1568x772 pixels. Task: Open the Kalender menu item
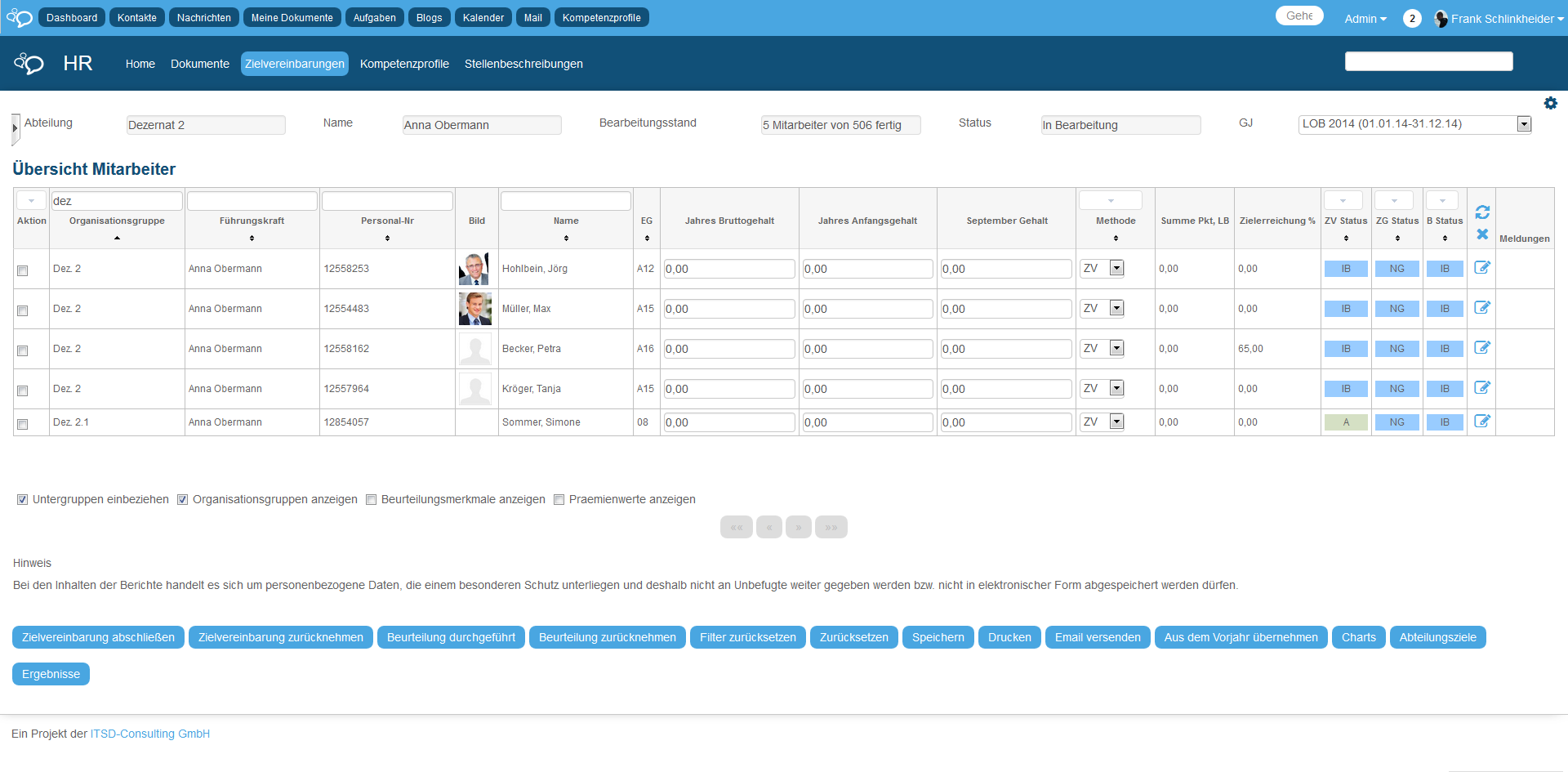pyautogui.click(x=483, y=18)
